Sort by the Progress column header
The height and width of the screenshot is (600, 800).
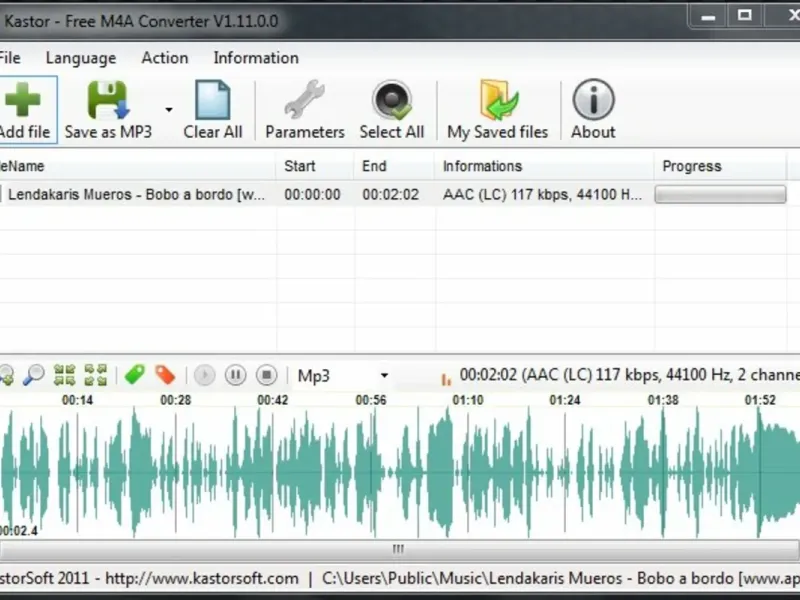720,166
